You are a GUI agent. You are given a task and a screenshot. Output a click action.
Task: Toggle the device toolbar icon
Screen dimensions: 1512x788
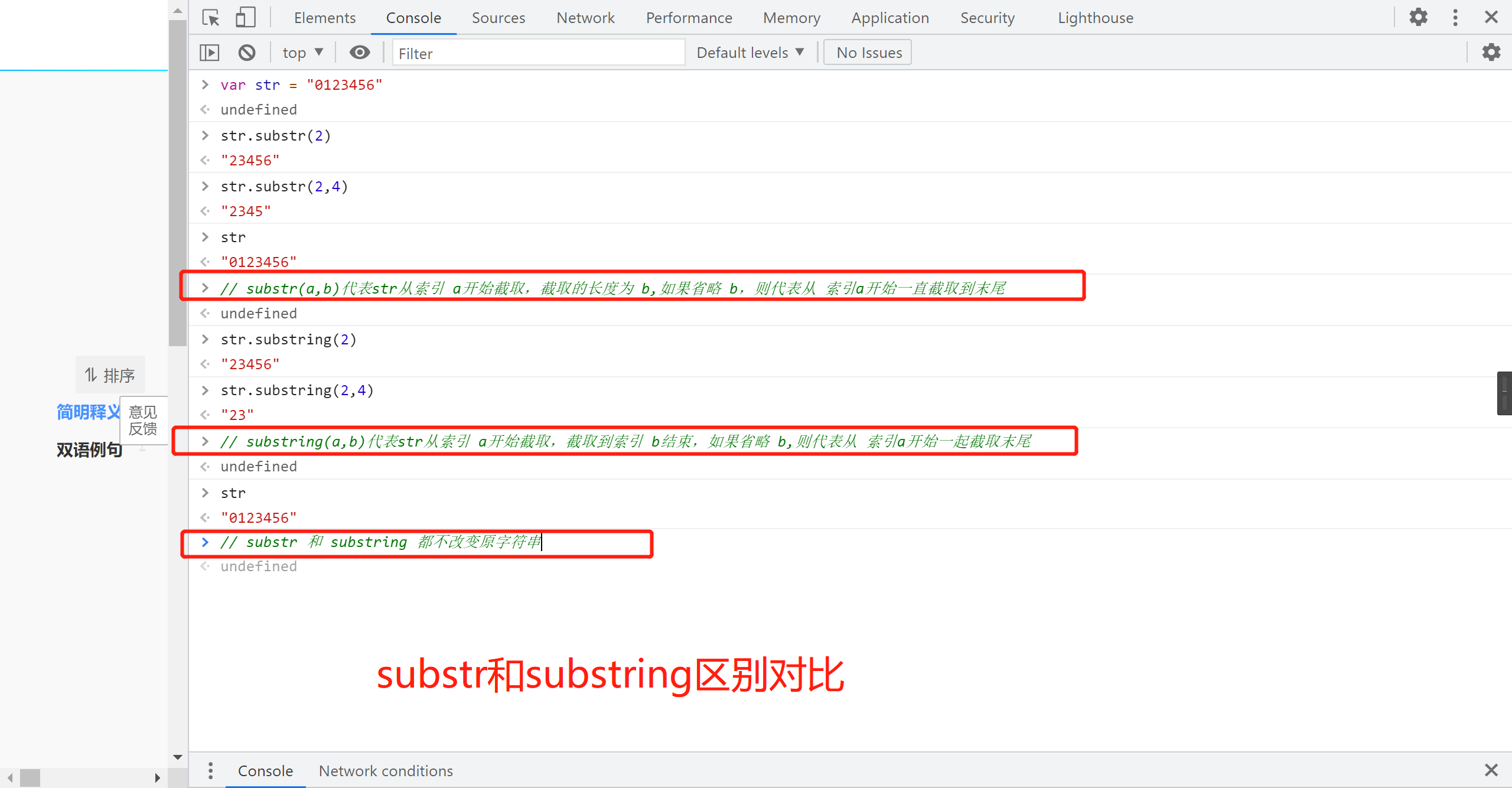pyautogui.click(x=245, y=18)
